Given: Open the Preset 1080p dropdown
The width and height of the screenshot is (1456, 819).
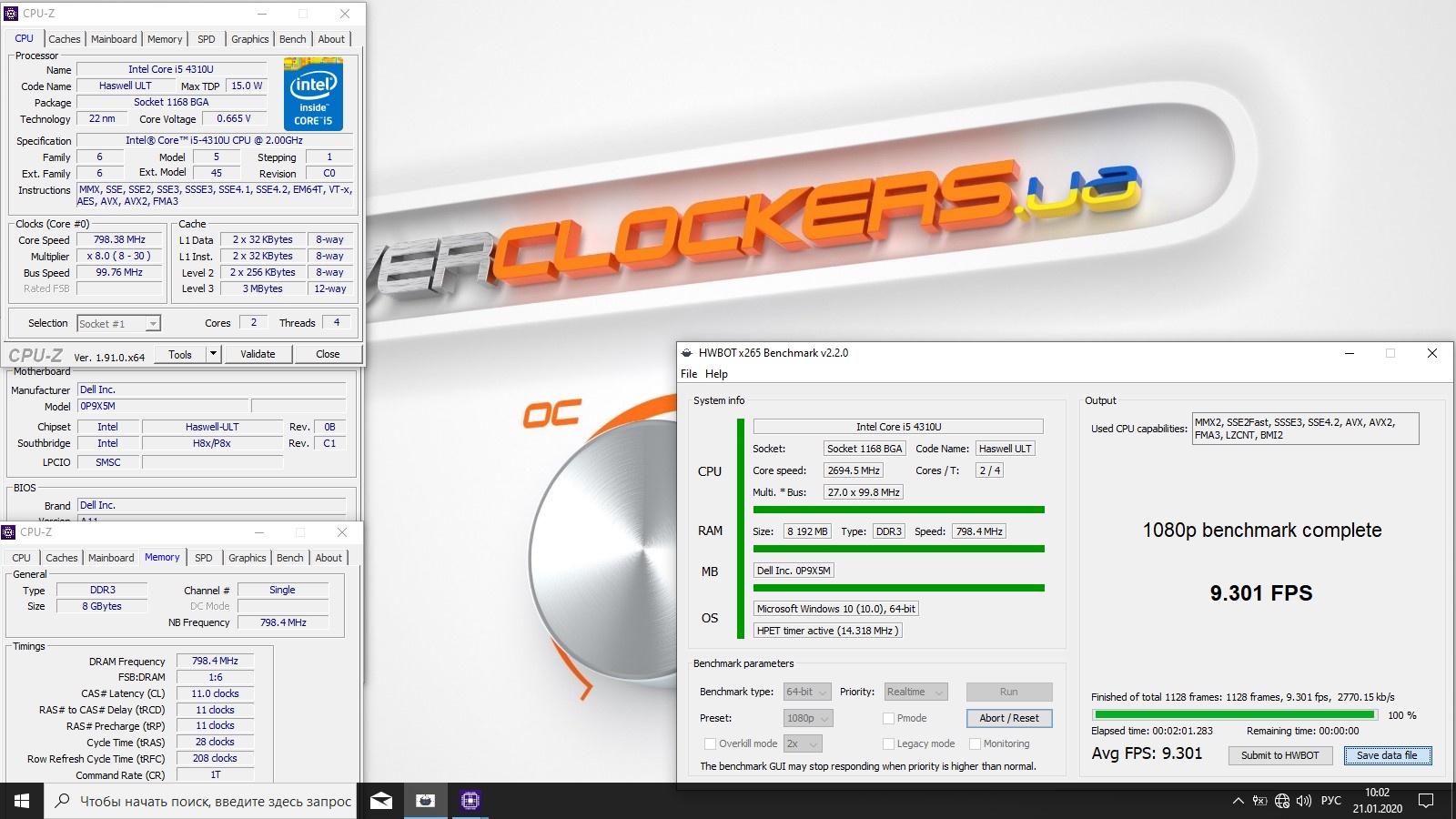Looking at the screenshot, I should coord(808,718).
